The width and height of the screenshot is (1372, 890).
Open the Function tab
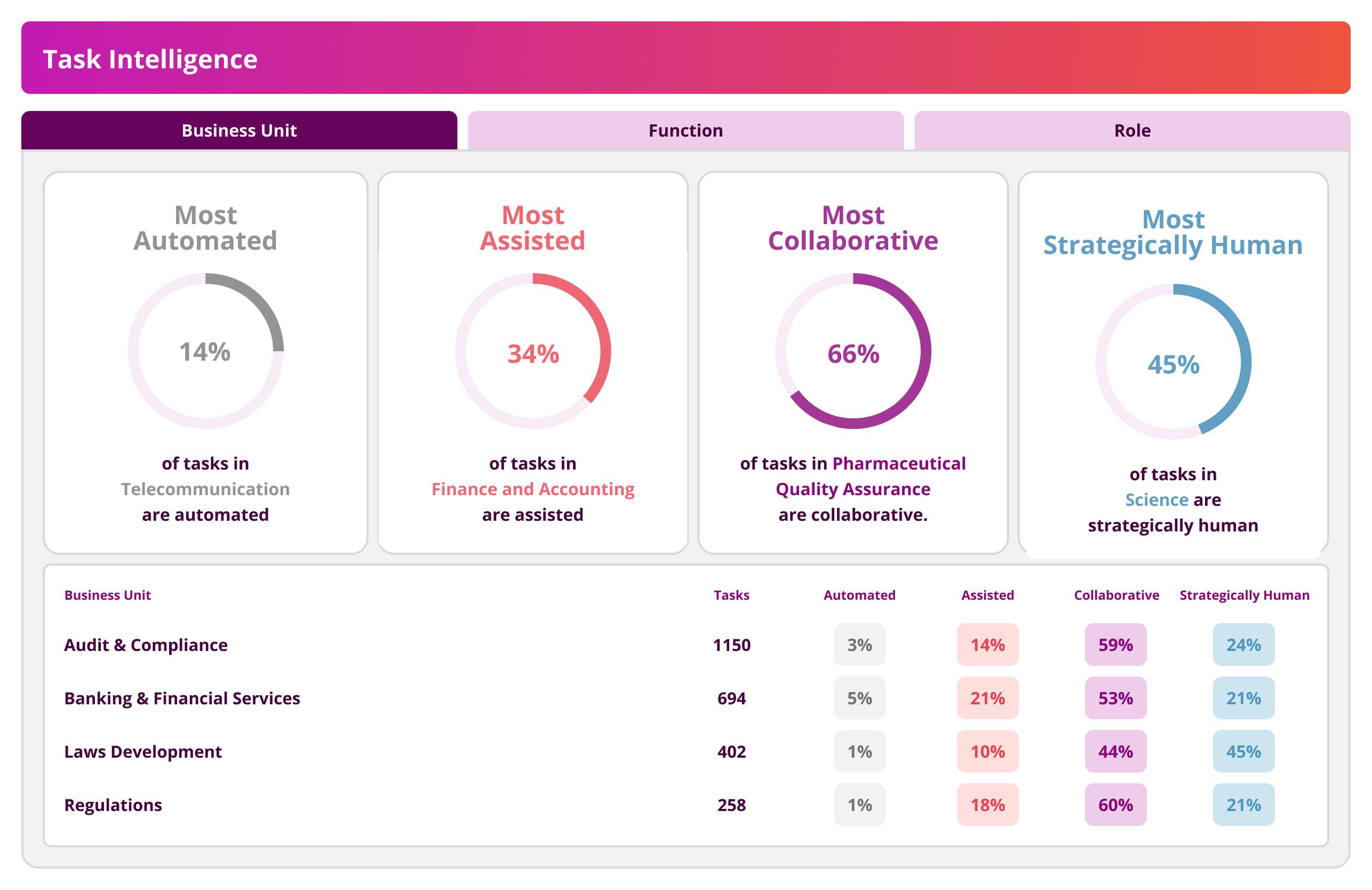tap(685, 130)
